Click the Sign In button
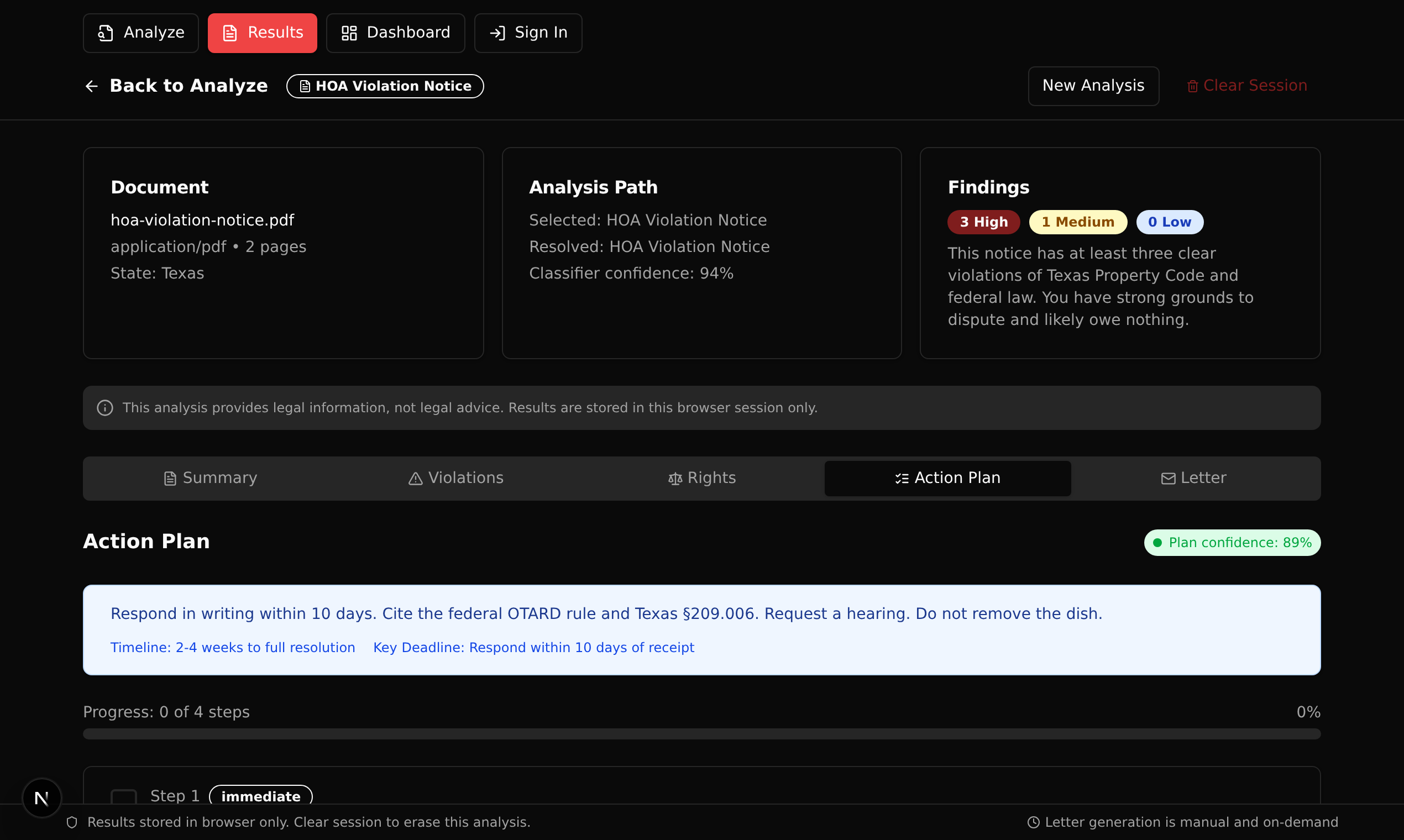1404x840 pixels. point(528,33)
